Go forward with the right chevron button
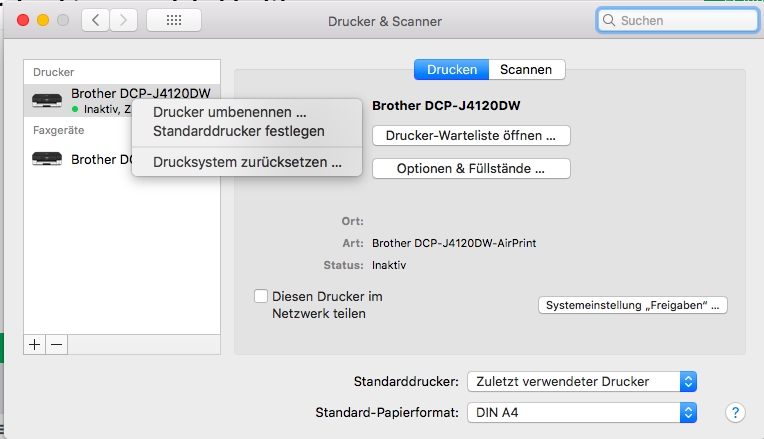 pos(123,20)
